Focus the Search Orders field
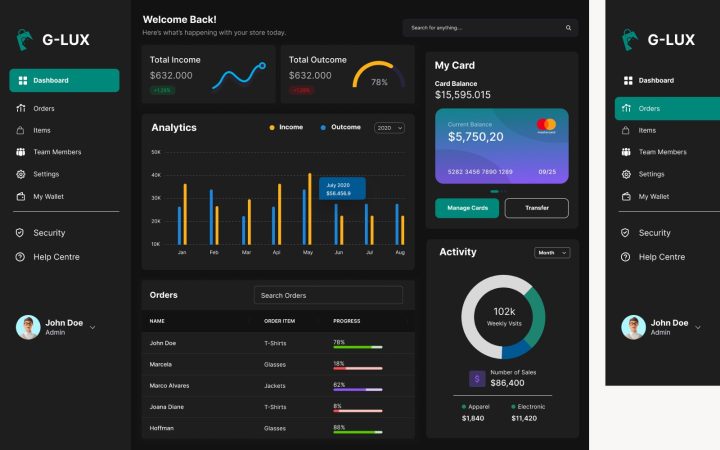 (x=328, y=295)
